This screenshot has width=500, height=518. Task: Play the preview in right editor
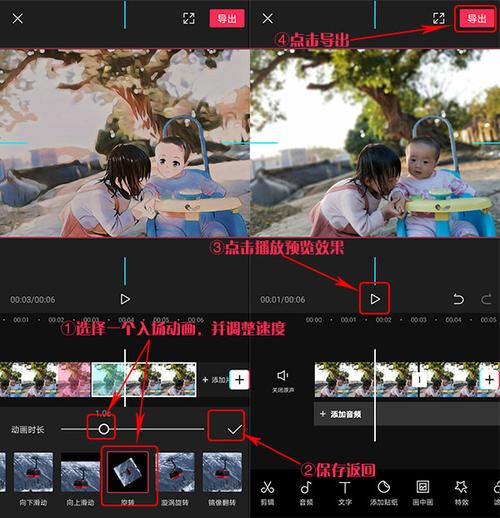point(375,299)
